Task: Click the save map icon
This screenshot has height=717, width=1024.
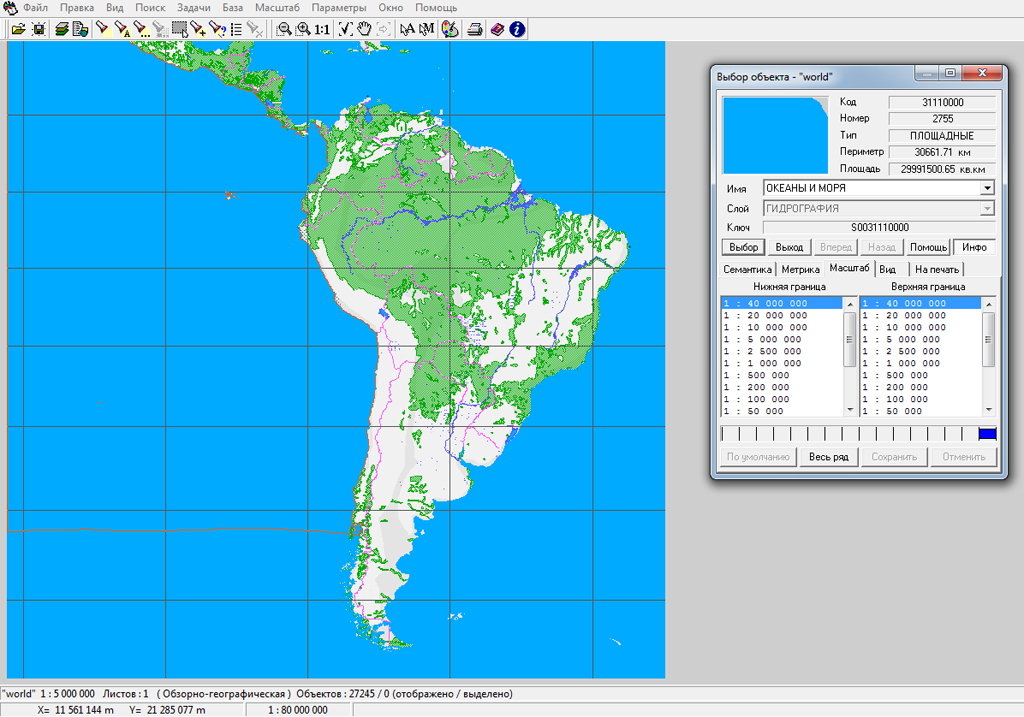Action: tap(39, 29)
